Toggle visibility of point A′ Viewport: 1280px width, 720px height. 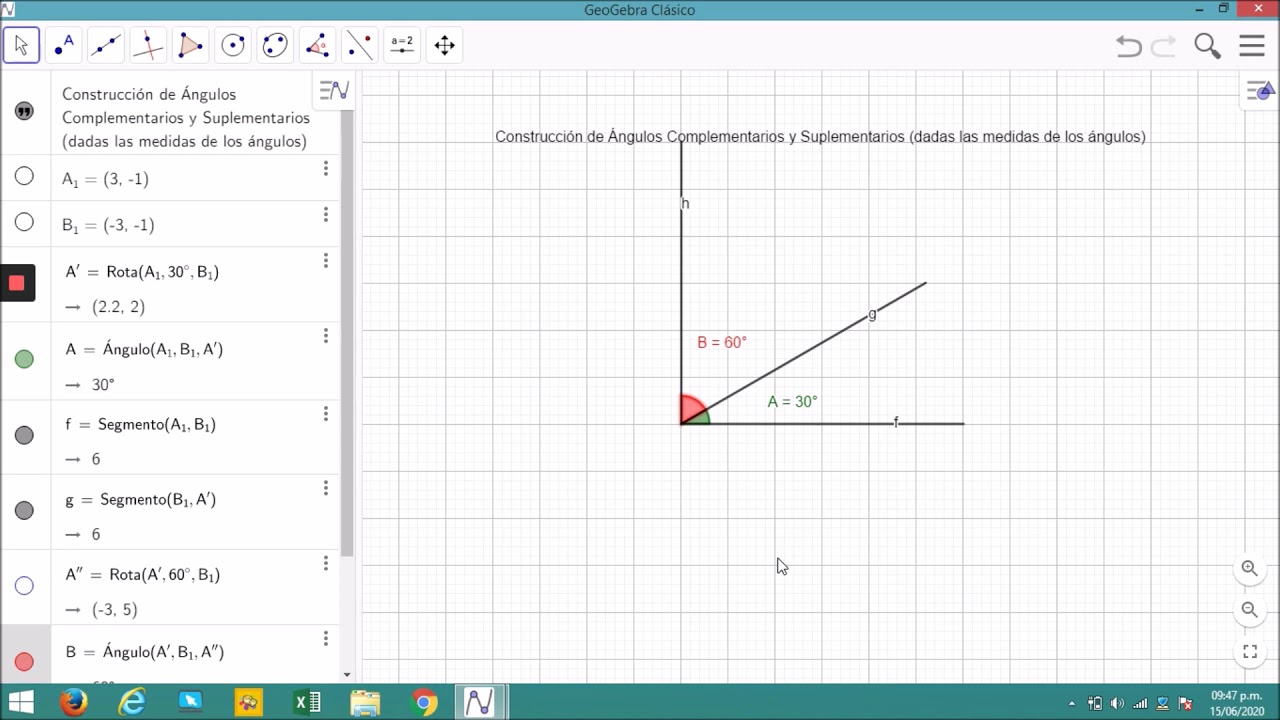pos(17,283)
